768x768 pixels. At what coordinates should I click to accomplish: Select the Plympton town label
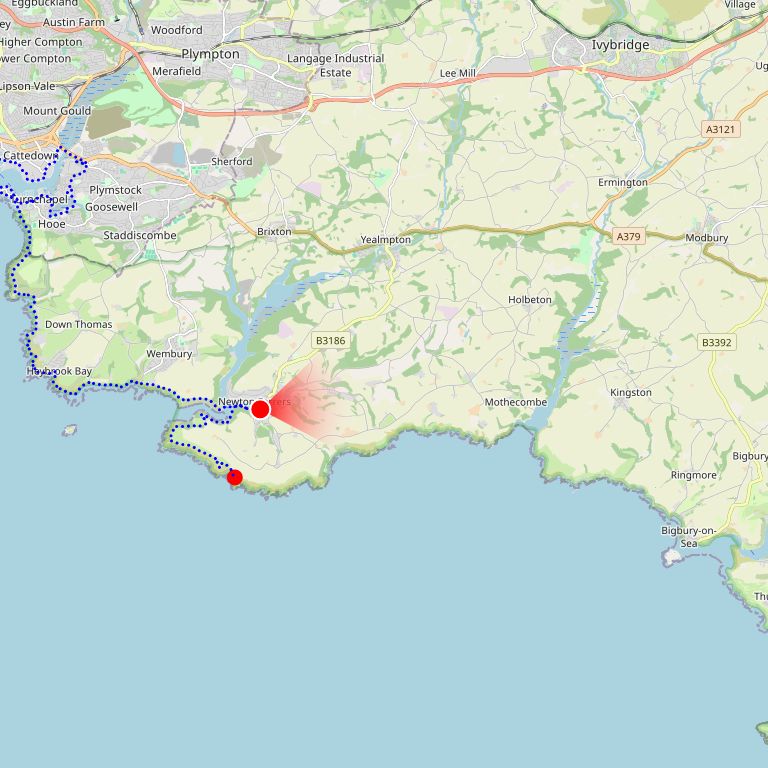click(211, 54)
